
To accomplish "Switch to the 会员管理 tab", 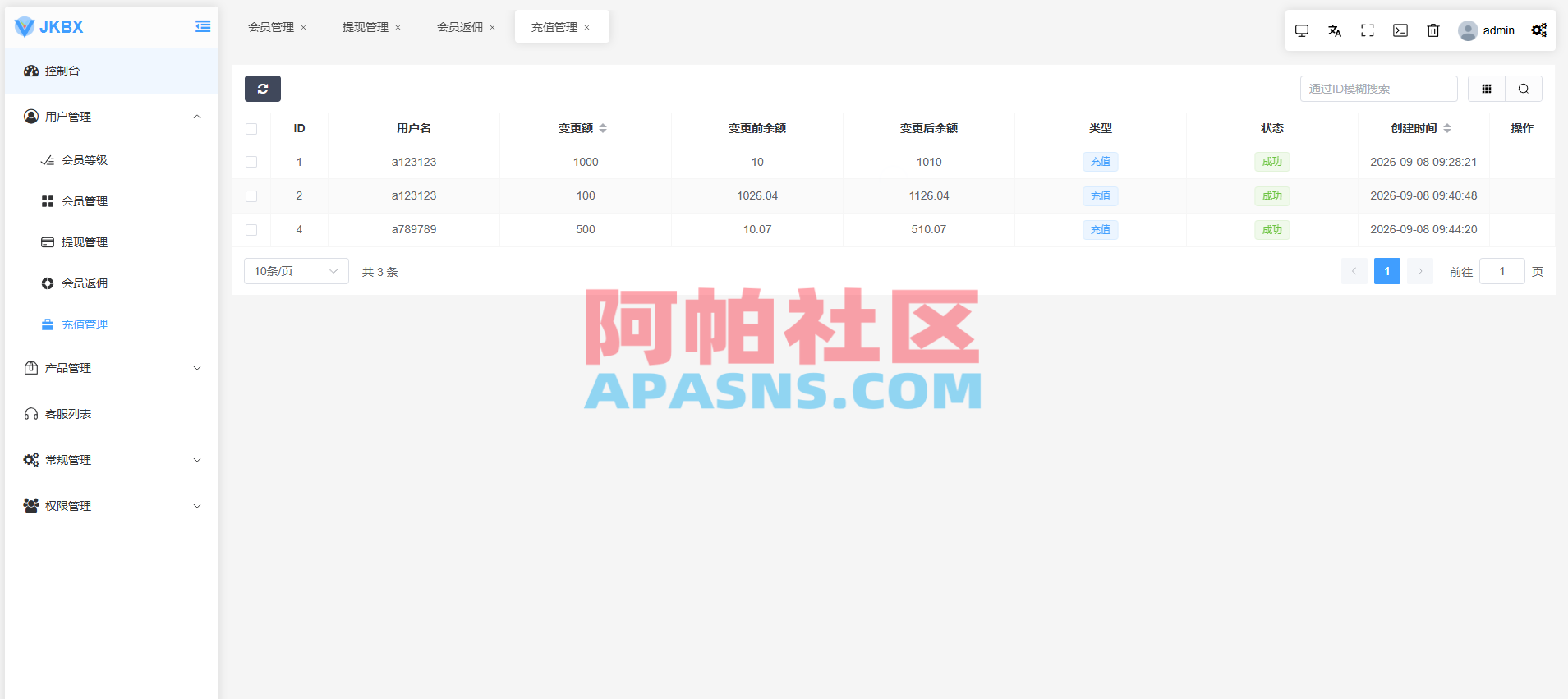I will tap(271, 27).
